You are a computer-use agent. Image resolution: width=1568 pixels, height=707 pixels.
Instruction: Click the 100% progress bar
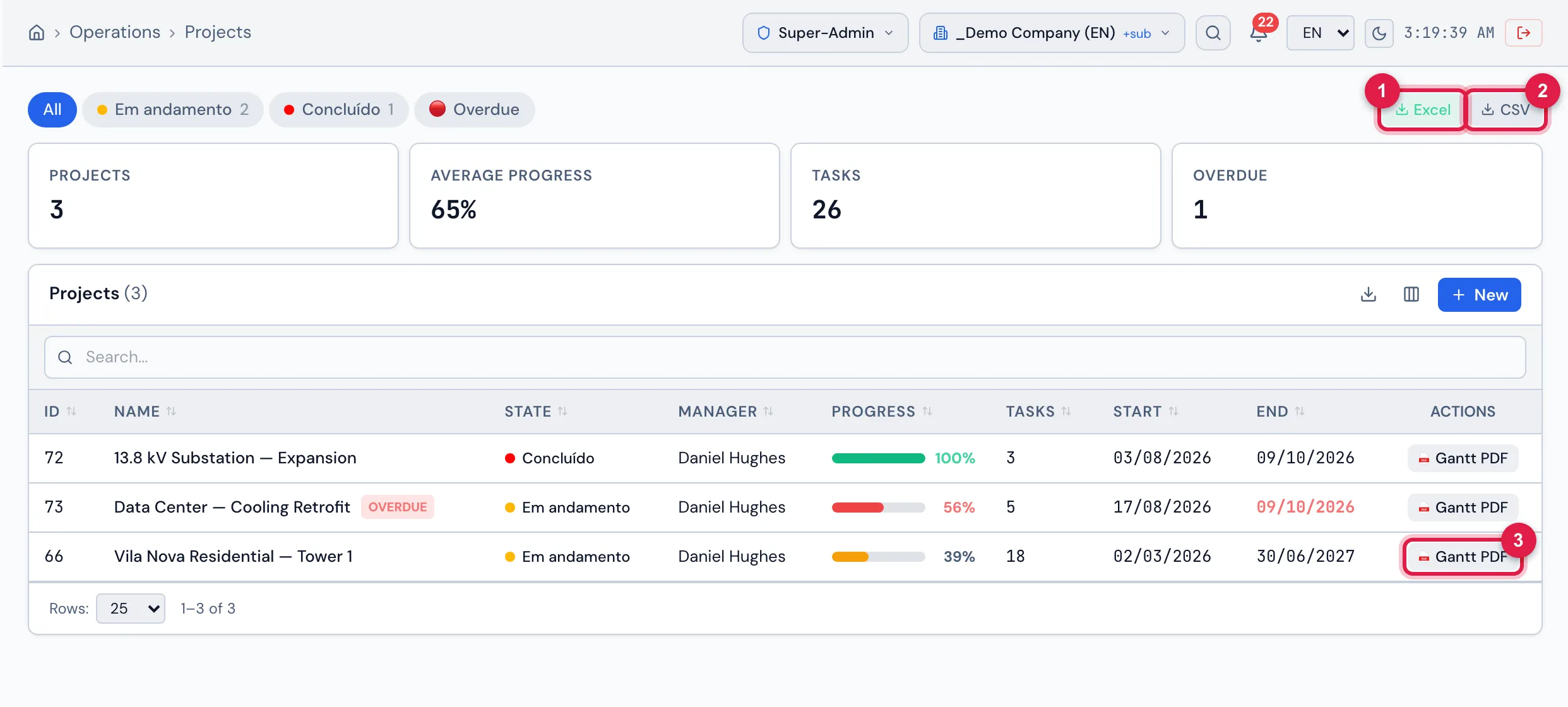pyautogui.click(x=878, y=458)
